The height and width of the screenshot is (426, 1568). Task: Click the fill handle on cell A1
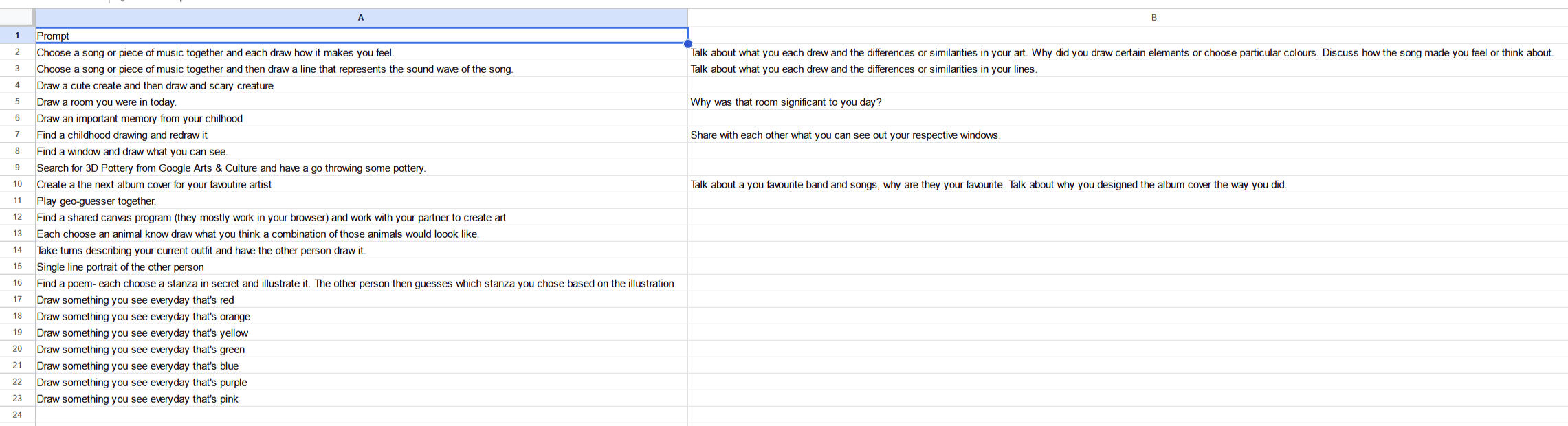[x=687, y=44]
